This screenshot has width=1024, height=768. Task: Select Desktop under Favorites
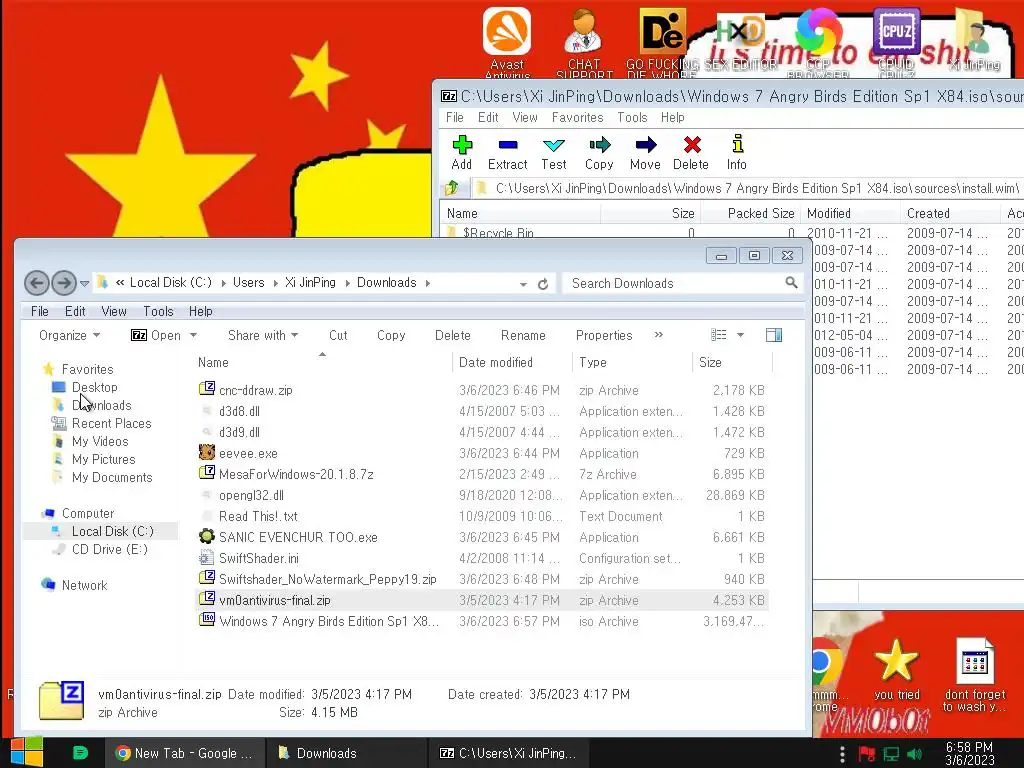[x=95, y=387]
